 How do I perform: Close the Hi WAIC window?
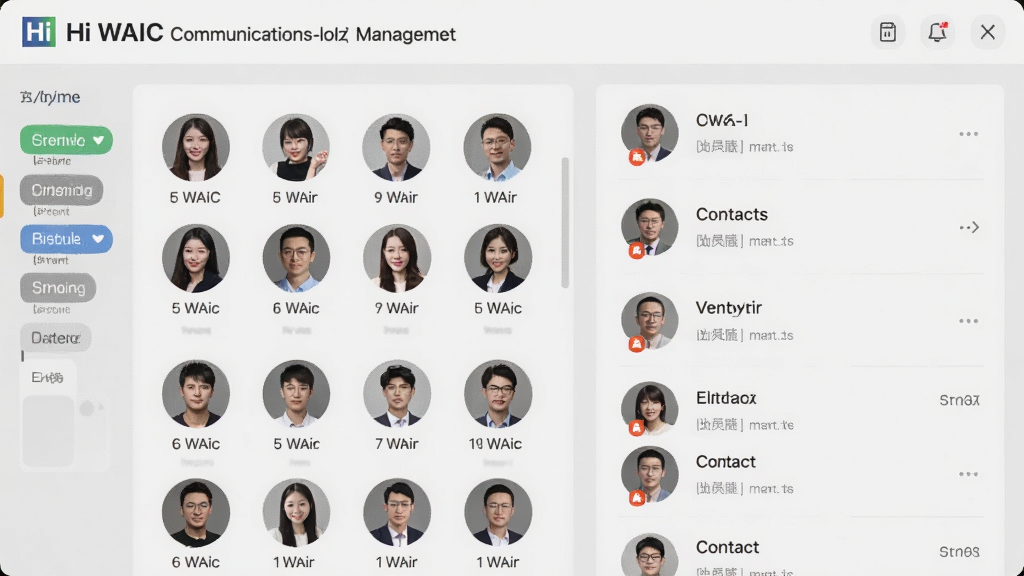click(987, 32)
